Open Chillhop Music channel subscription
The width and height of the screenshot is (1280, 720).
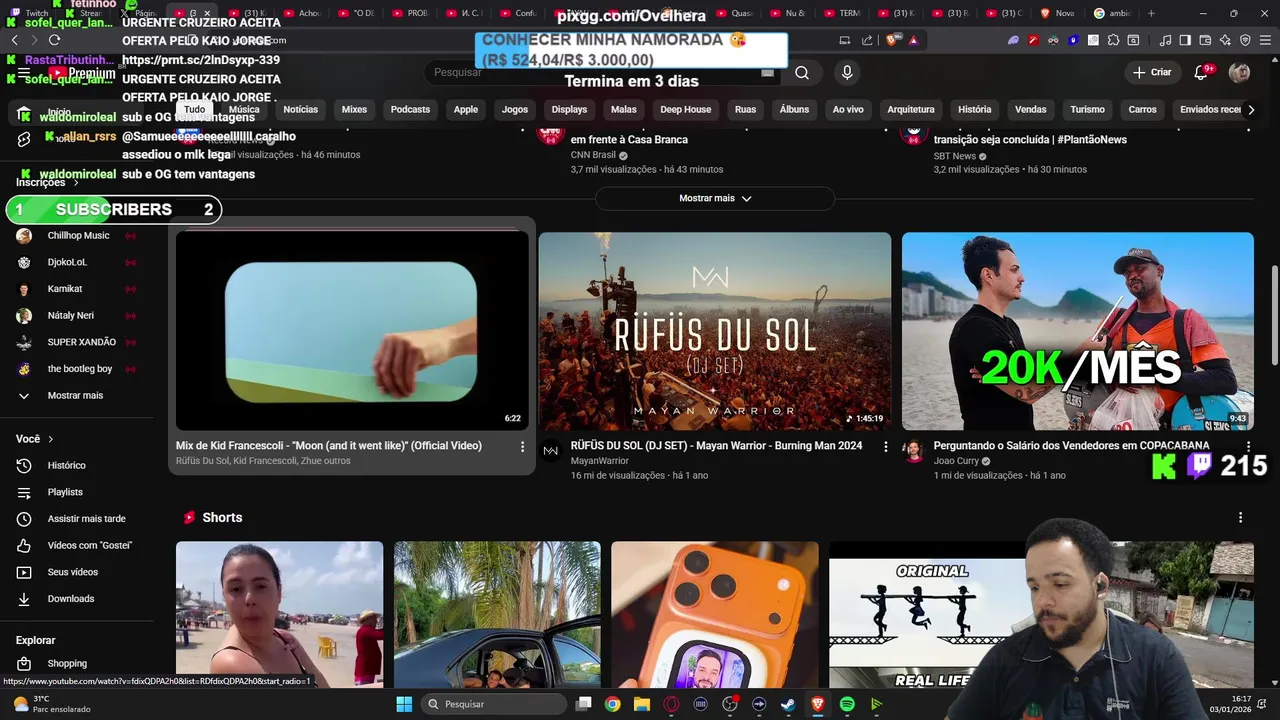[x=78, y=236]
